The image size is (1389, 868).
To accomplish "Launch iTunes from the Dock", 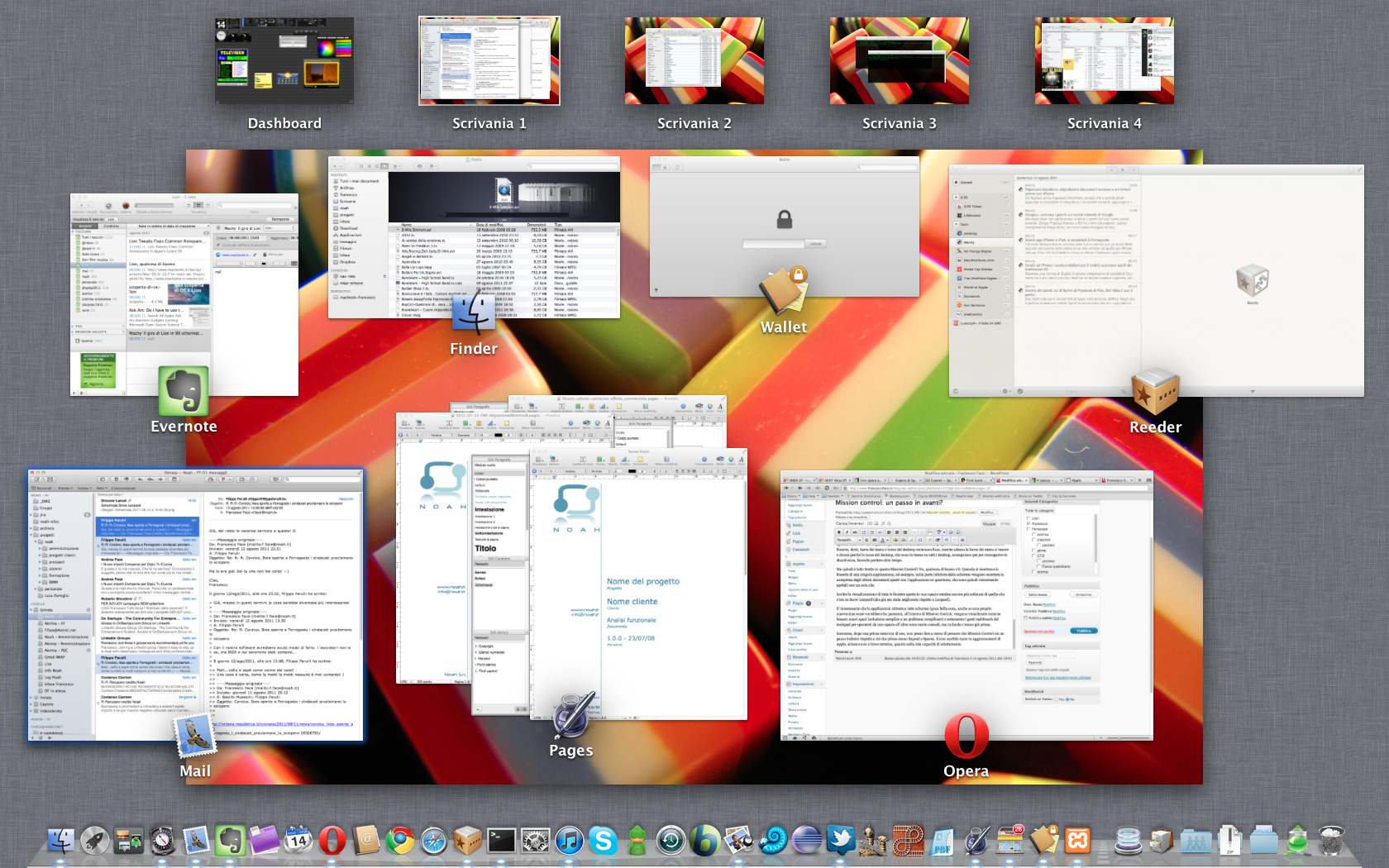I will click(x=569, y=841).
